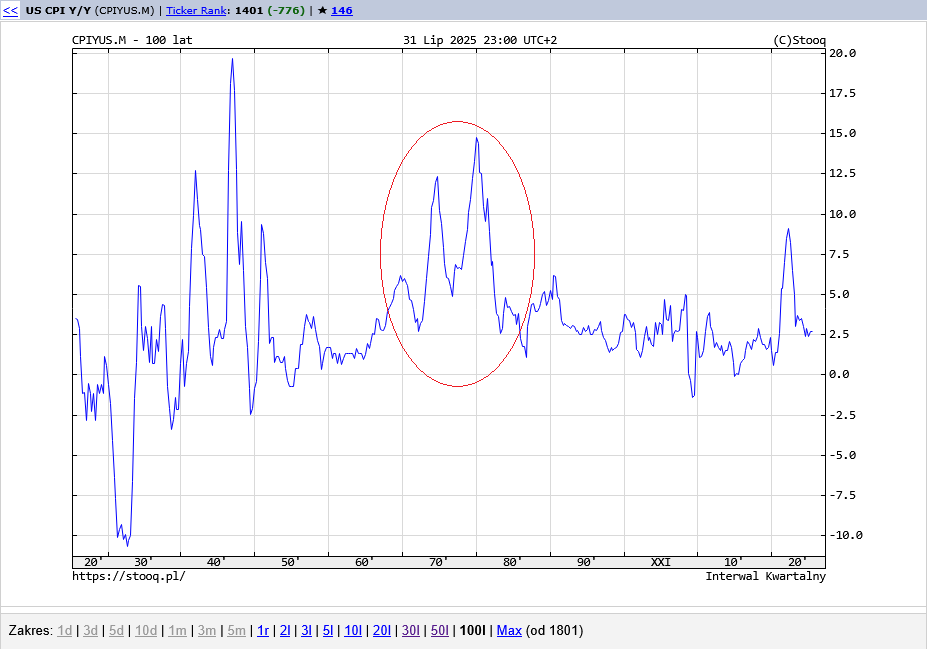Select the Max range link
Image resolution: width=927 pixels, height=649 pixels.
[509, 631]
